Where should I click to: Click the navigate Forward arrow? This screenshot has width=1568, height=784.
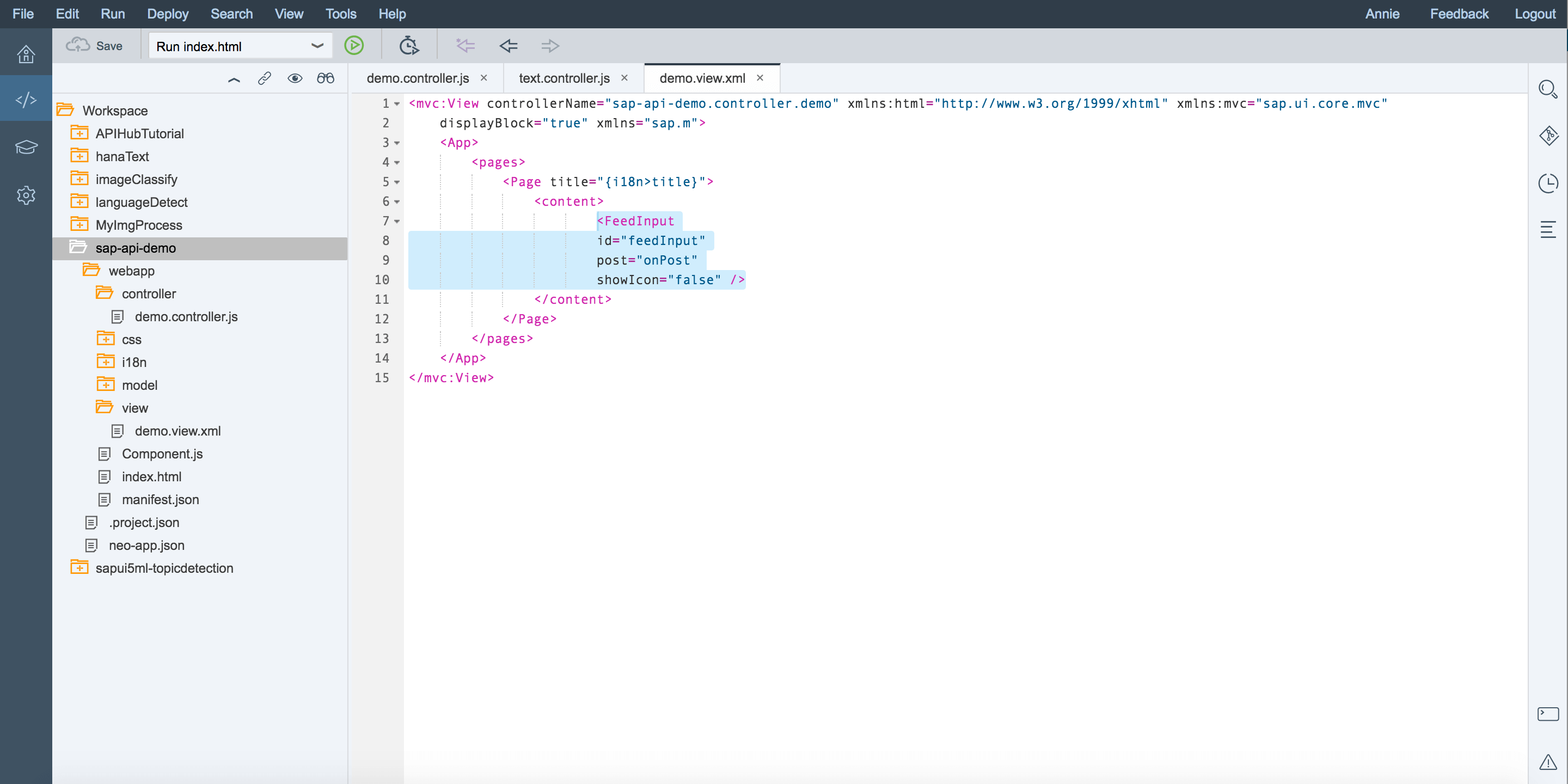point(550,46)
